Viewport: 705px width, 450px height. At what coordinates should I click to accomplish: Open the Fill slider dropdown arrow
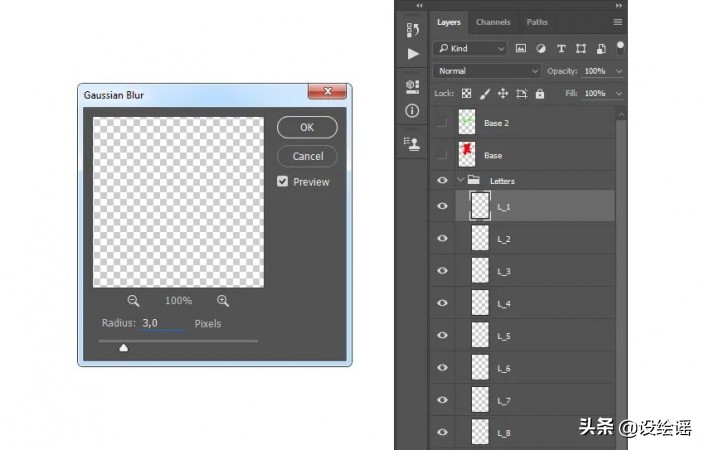click(x=619, y=94)
